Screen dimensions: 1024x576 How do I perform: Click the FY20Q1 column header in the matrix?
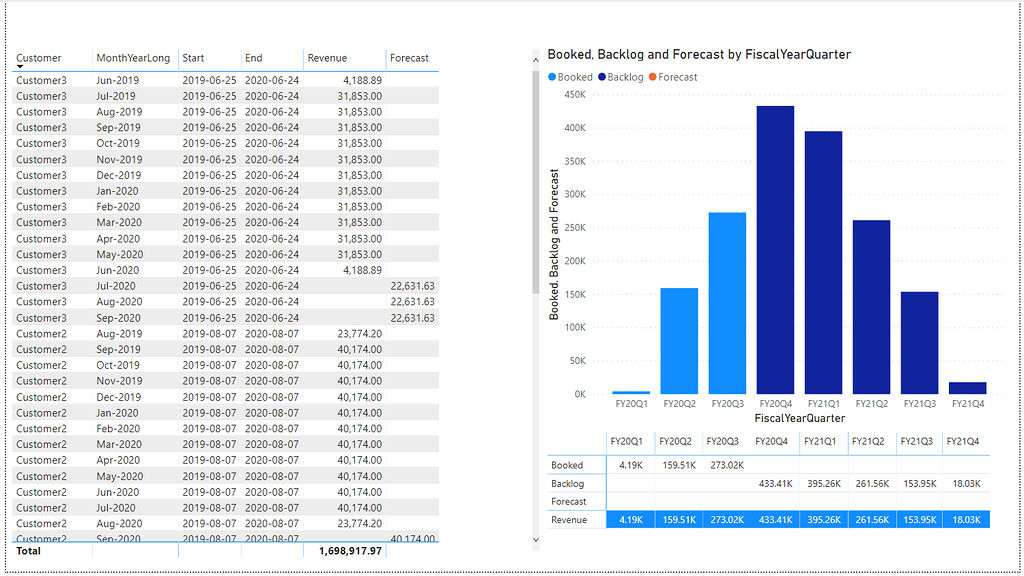[x=629, y=442]
